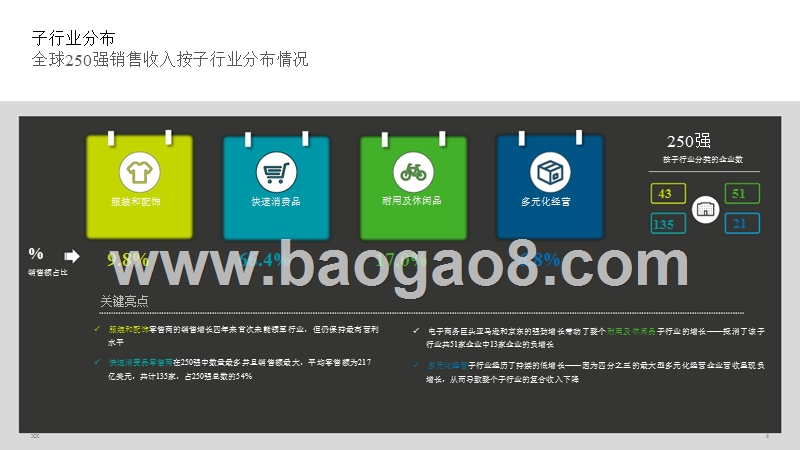Click the 关键亮点 section heading
800x450 pixels.
pos(124,301)
